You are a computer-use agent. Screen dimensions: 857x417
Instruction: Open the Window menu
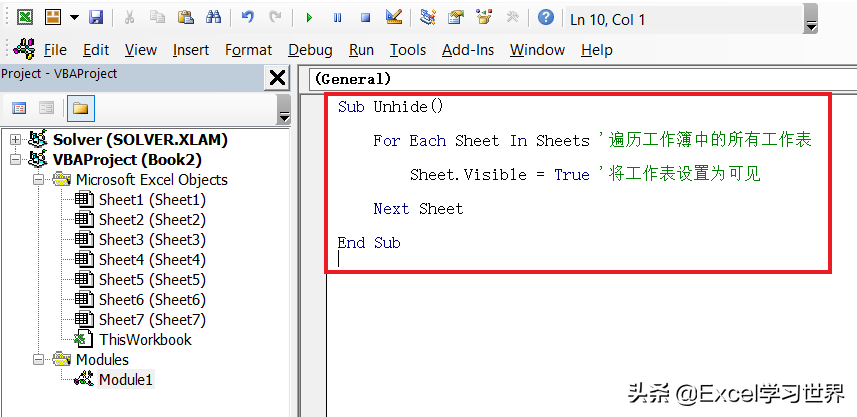click(x=537, y=50)
